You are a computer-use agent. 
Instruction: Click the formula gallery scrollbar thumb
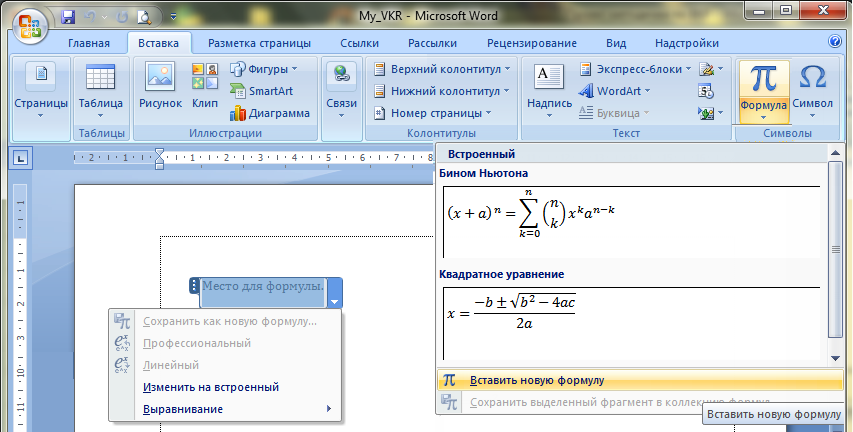(x=836, y=249)
